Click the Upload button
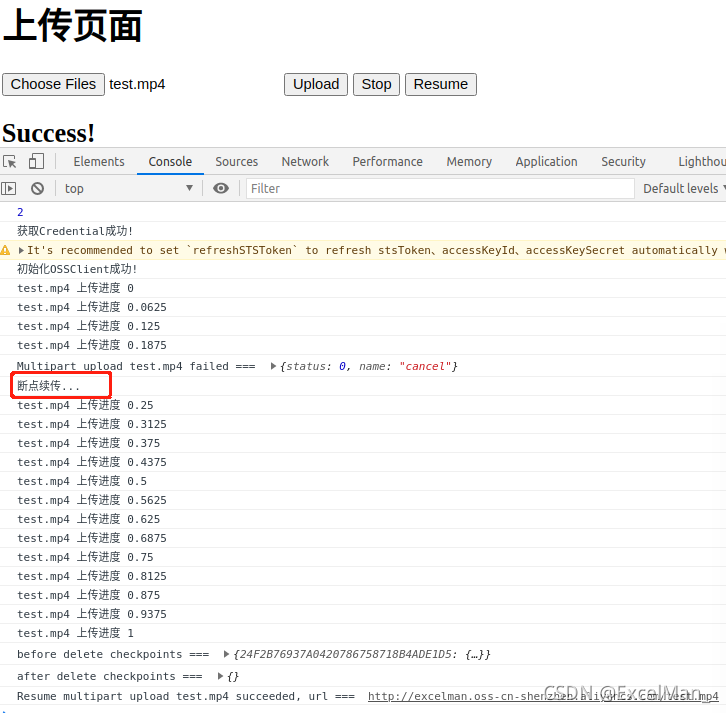The image size is (726, 713). [x=316, y=84]
